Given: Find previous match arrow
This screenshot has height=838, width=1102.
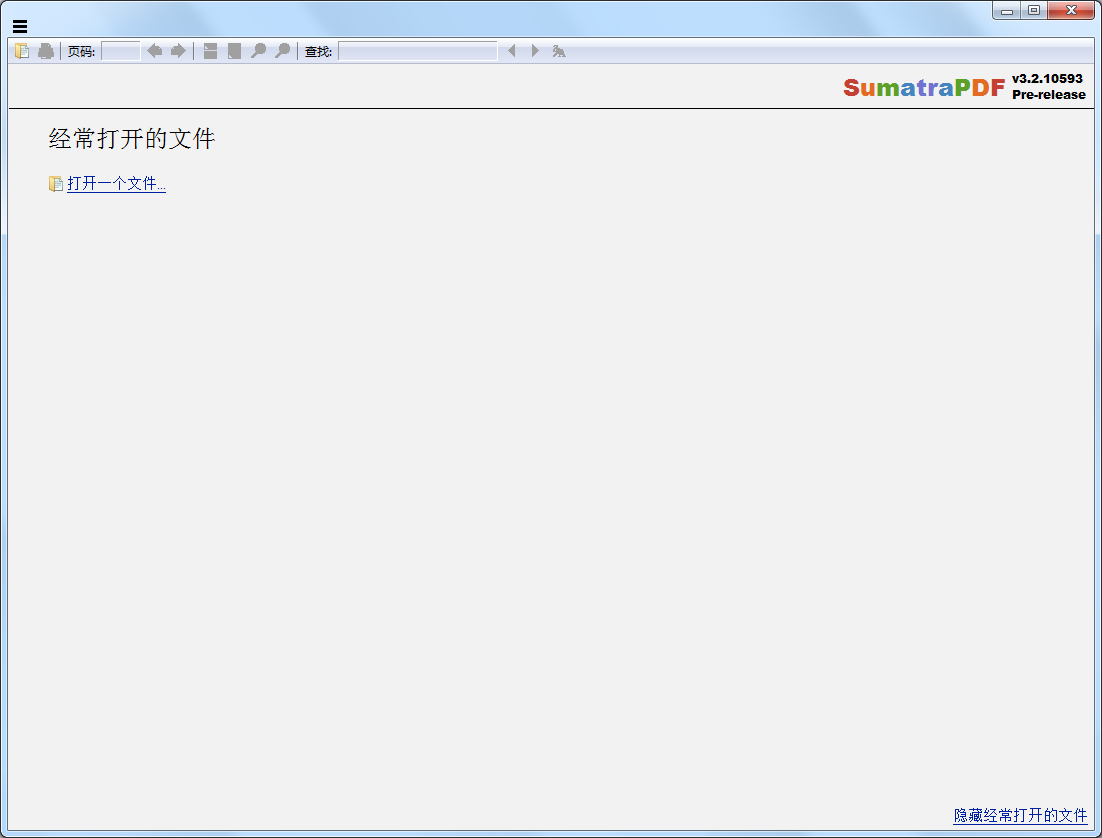Looking at the screenshot, I should pos(512,51).
